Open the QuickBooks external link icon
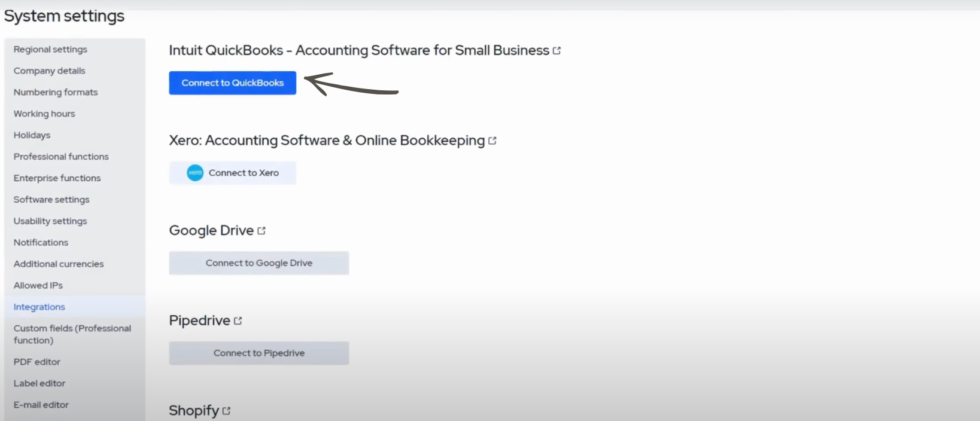 557,51
